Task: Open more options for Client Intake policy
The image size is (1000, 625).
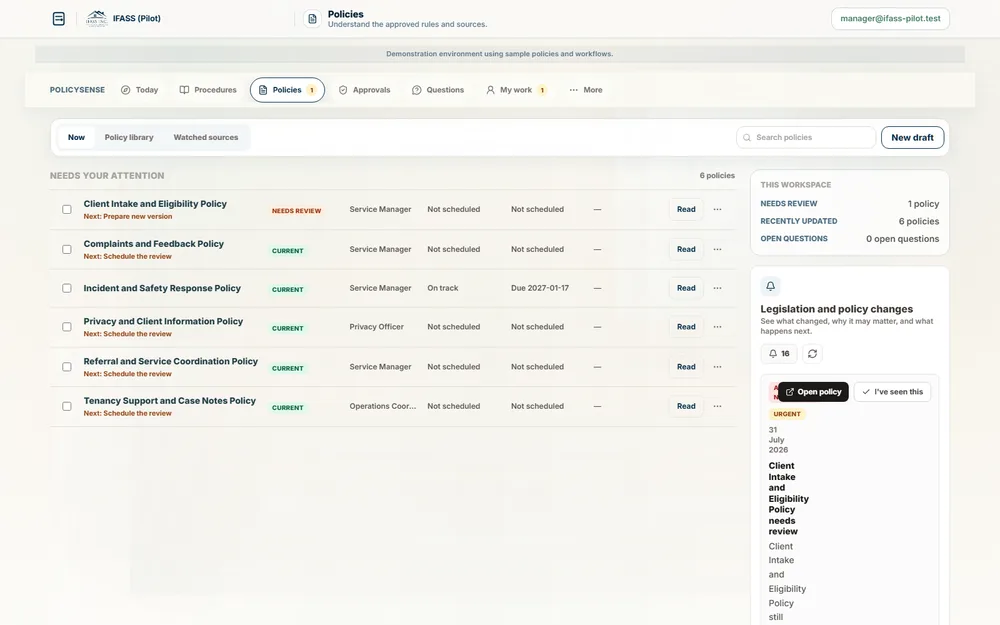Action: 717,209
